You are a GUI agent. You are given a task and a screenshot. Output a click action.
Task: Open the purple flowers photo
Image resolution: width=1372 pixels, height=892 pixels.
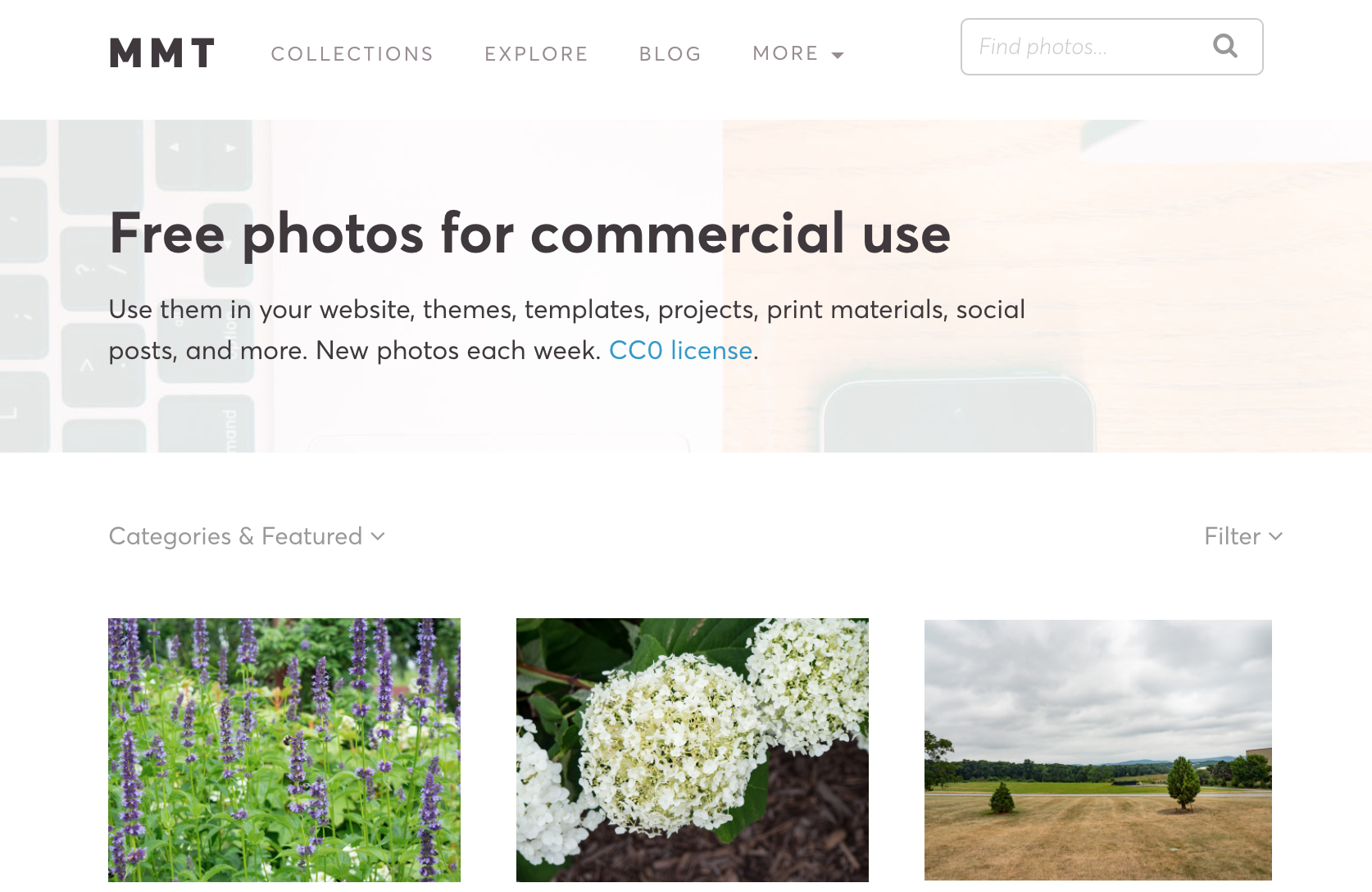(x=284, y=750)
